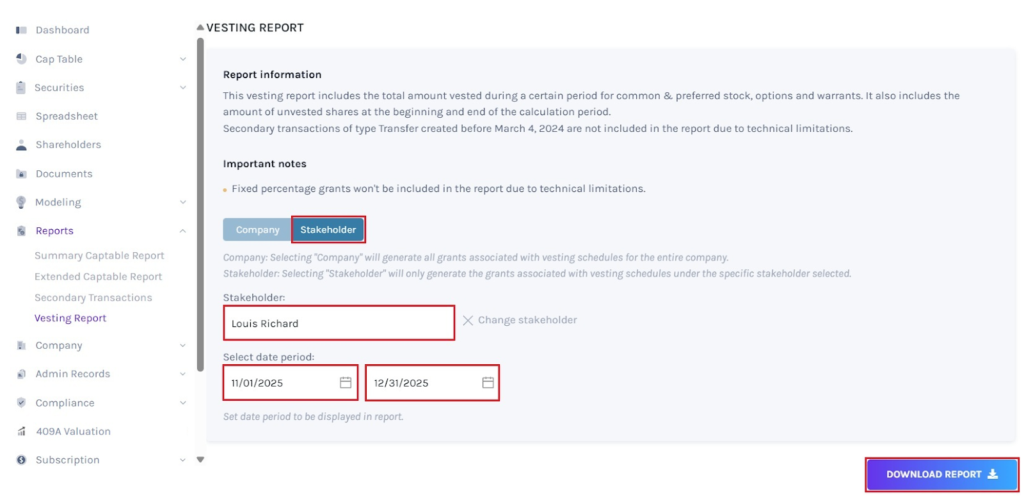Click the 409A Valuation icon

pyautogui.click(x=21, y=432)
